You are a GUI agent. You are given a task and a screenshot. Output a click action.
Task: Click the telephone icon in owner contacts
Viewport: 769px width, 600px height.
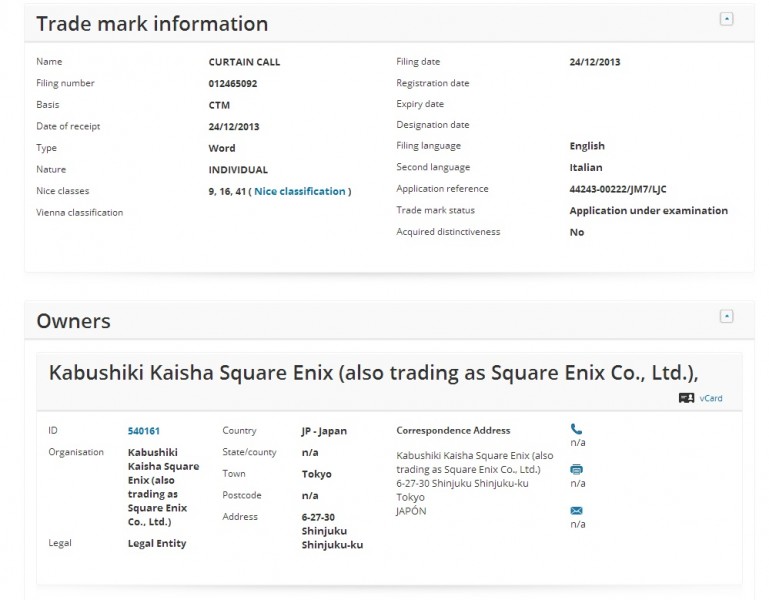point(576,429)
